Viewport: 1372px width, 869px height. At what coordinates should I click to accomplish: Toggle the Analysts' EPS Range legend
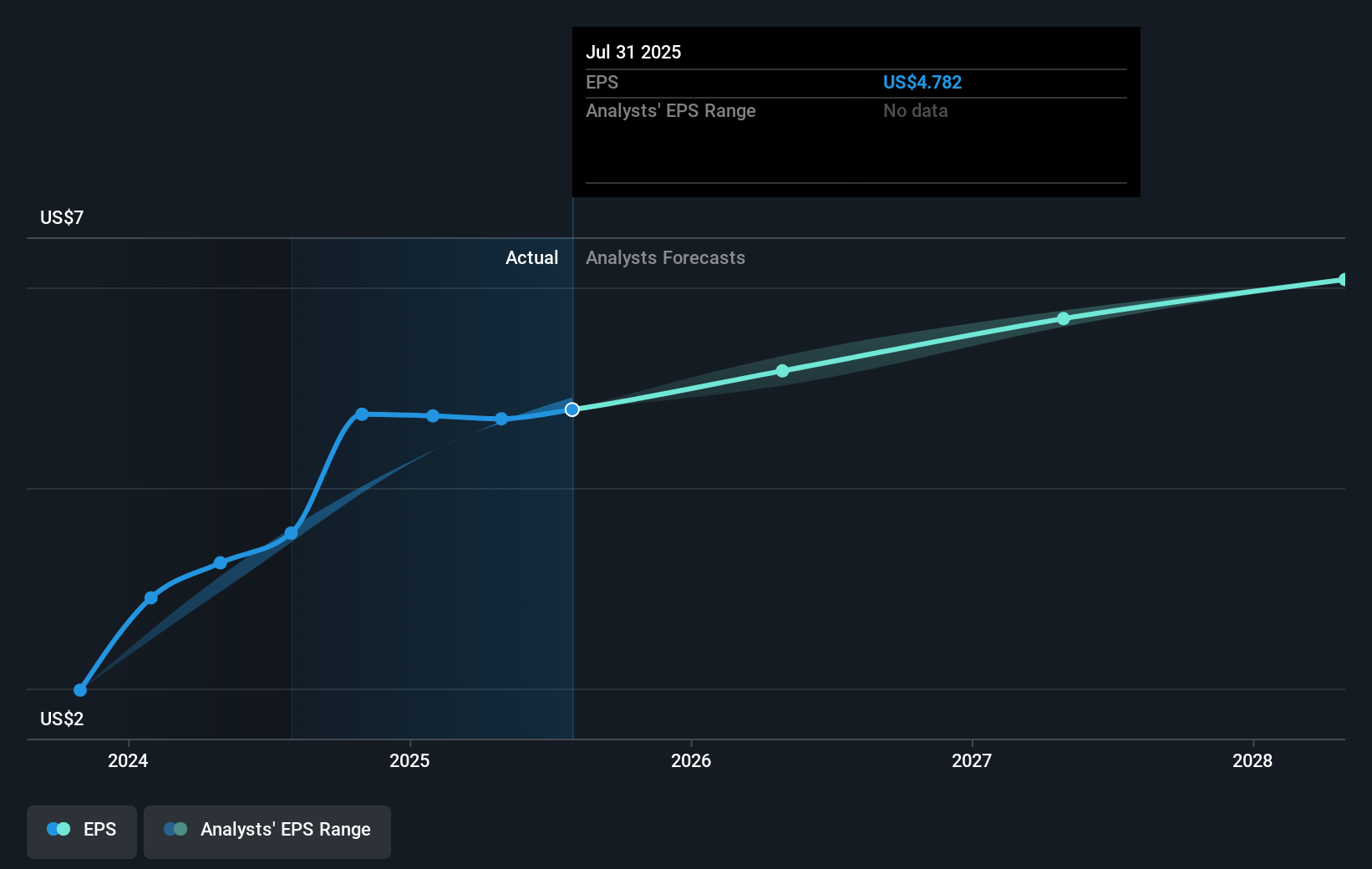tap(267, 831)
